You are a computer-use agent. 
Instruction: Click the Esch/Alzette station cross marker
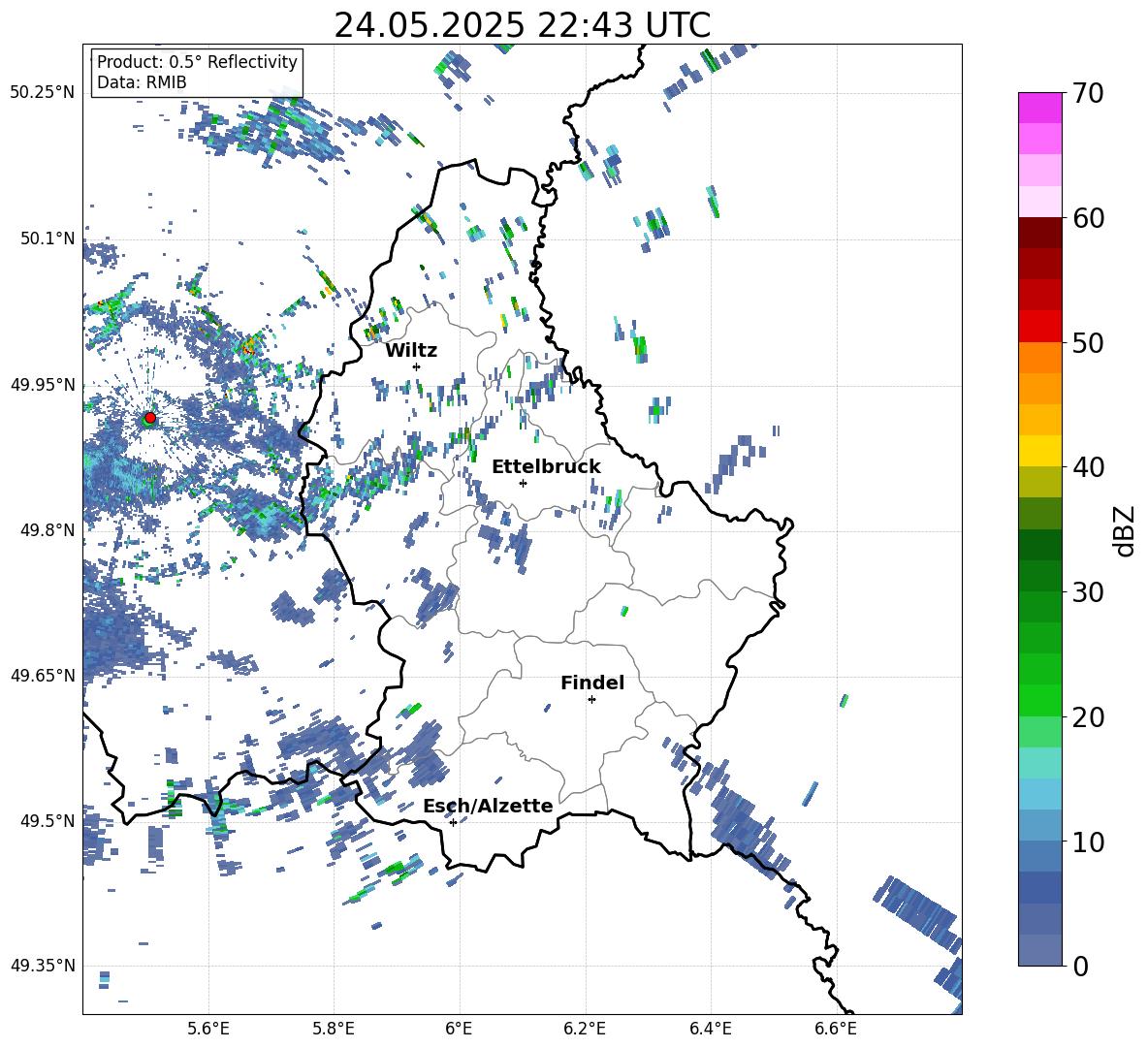[x=453, y=822]
